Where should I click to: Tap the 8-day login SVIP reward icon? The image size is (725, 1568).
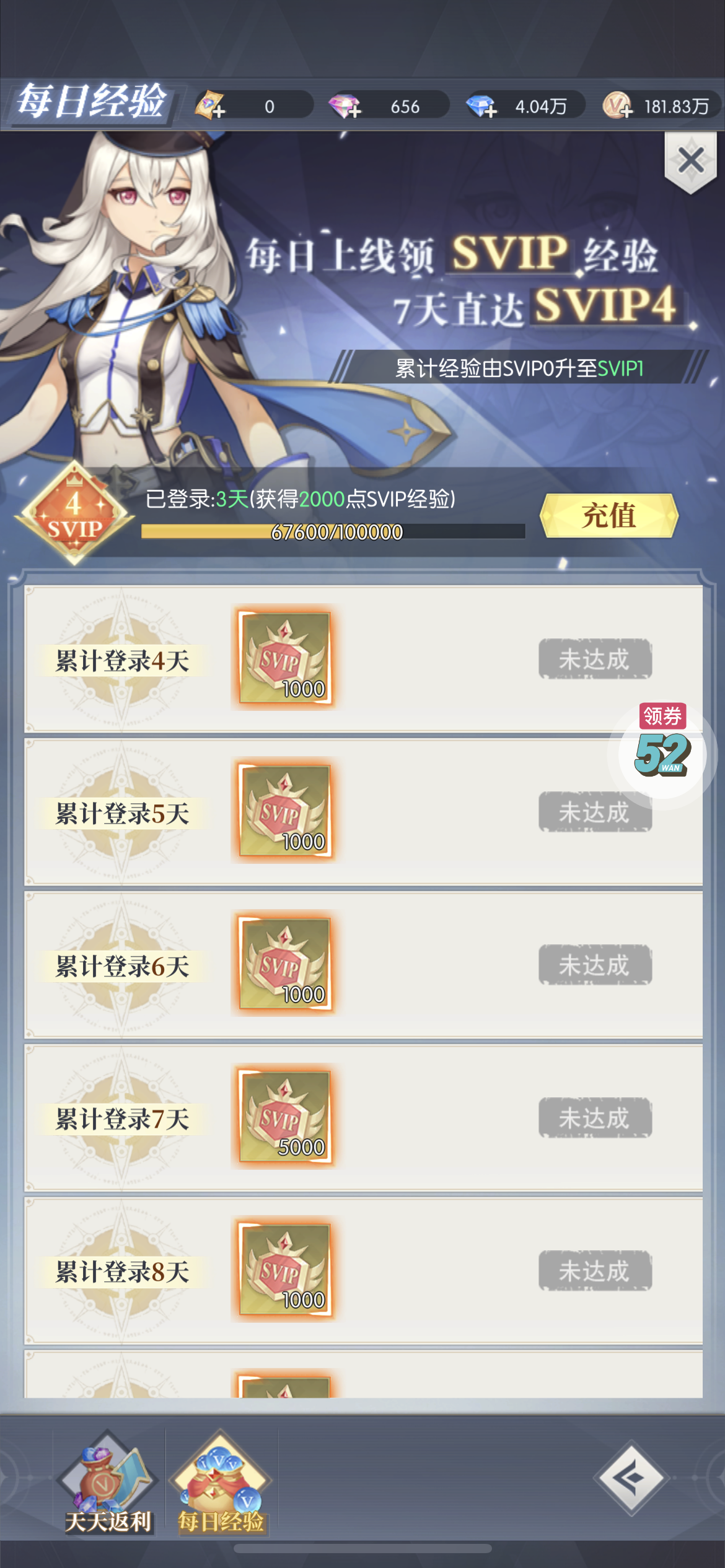(x=285, y=1270)
